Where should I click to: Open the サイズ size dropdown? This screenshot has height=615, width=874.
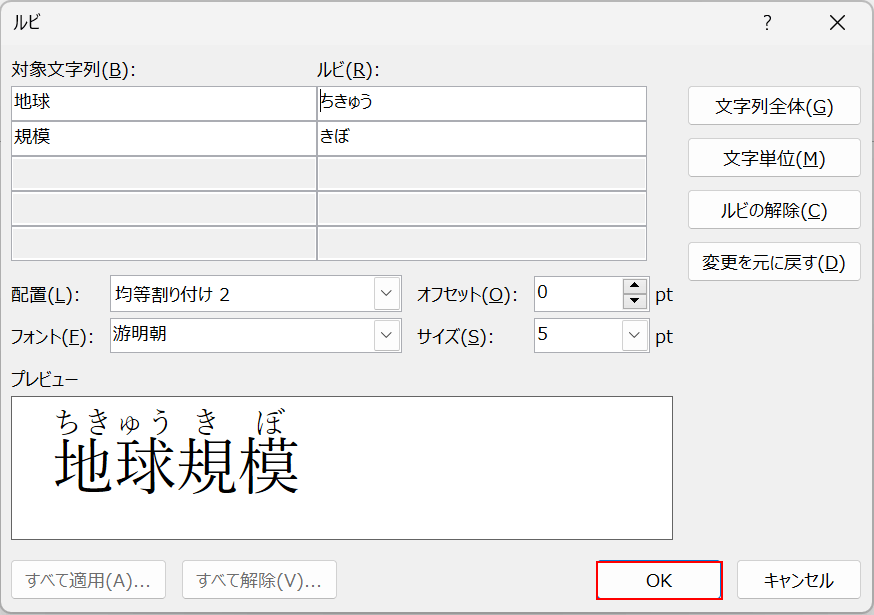coord(635,336)
